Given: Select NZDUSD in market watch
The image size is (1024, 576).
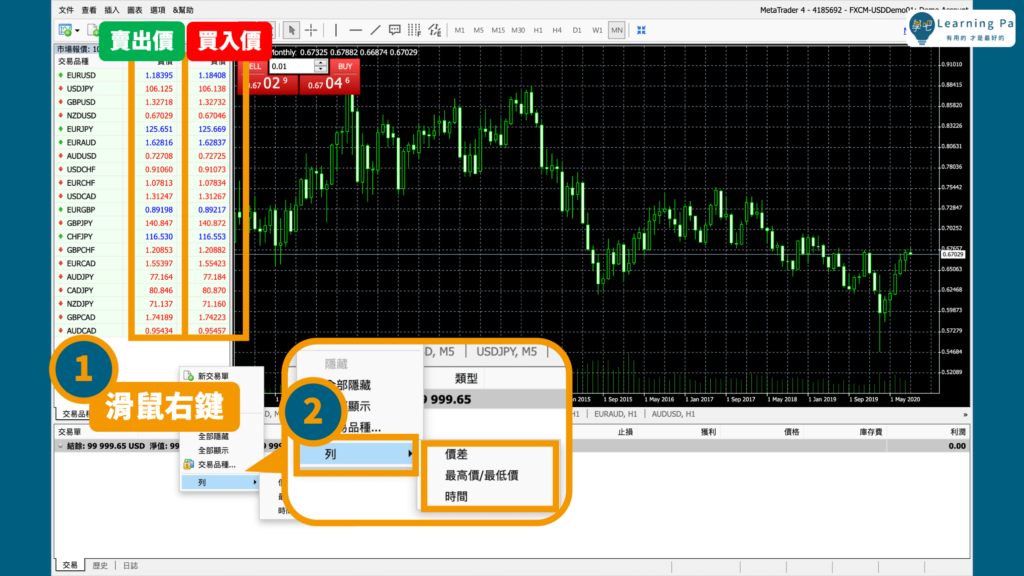Looking at the screenshot, I should [81, 116].
